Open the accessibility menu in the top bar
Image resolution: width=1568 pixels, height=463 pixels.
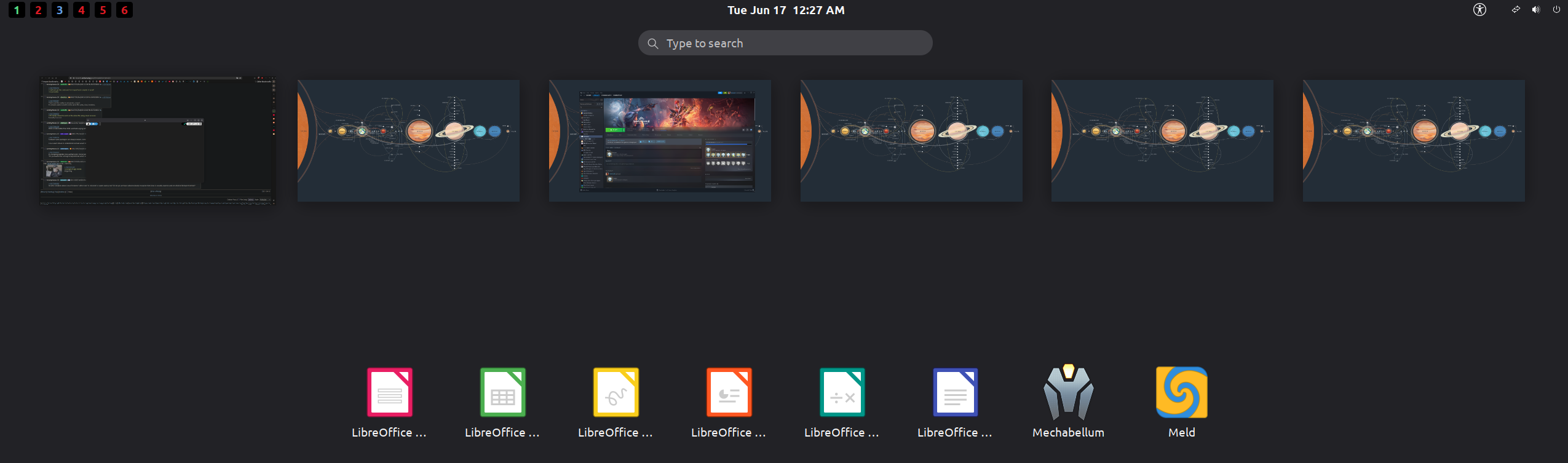click(1479, 9)
